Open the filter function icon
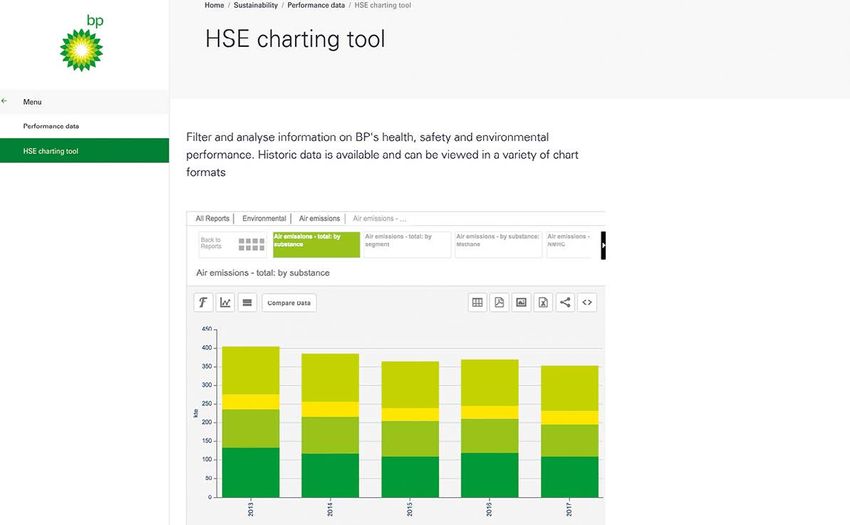 203,302
